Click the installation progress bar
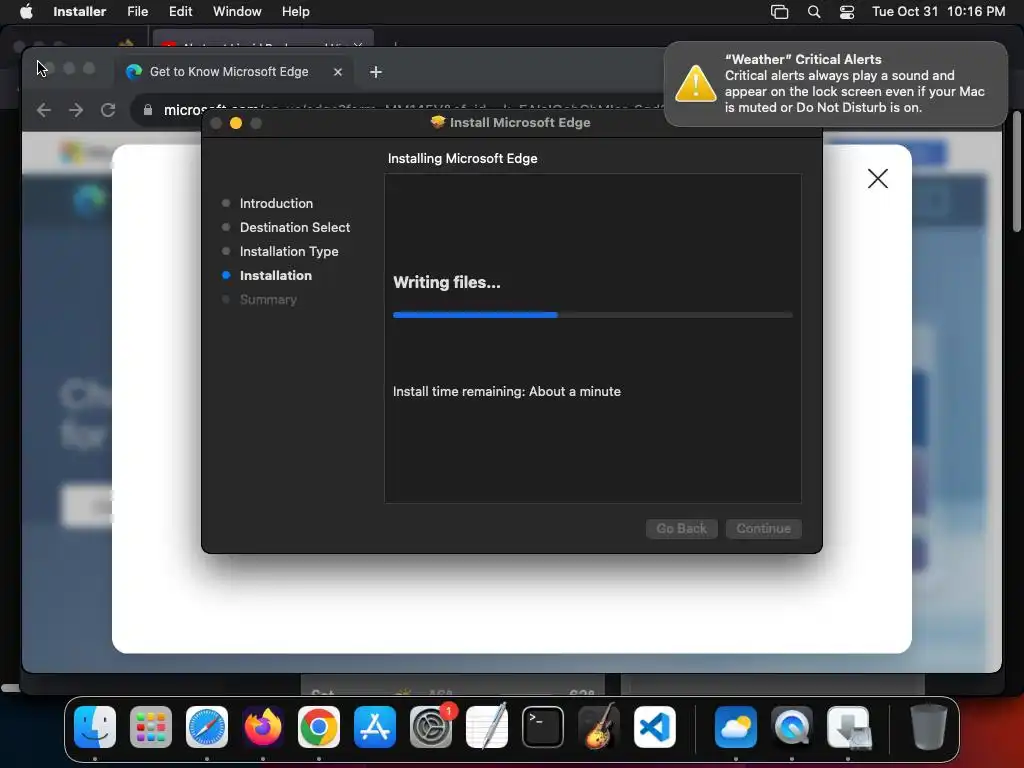Screen dimensions: 1024x768 pyautogui.click(x=592, y=315)
